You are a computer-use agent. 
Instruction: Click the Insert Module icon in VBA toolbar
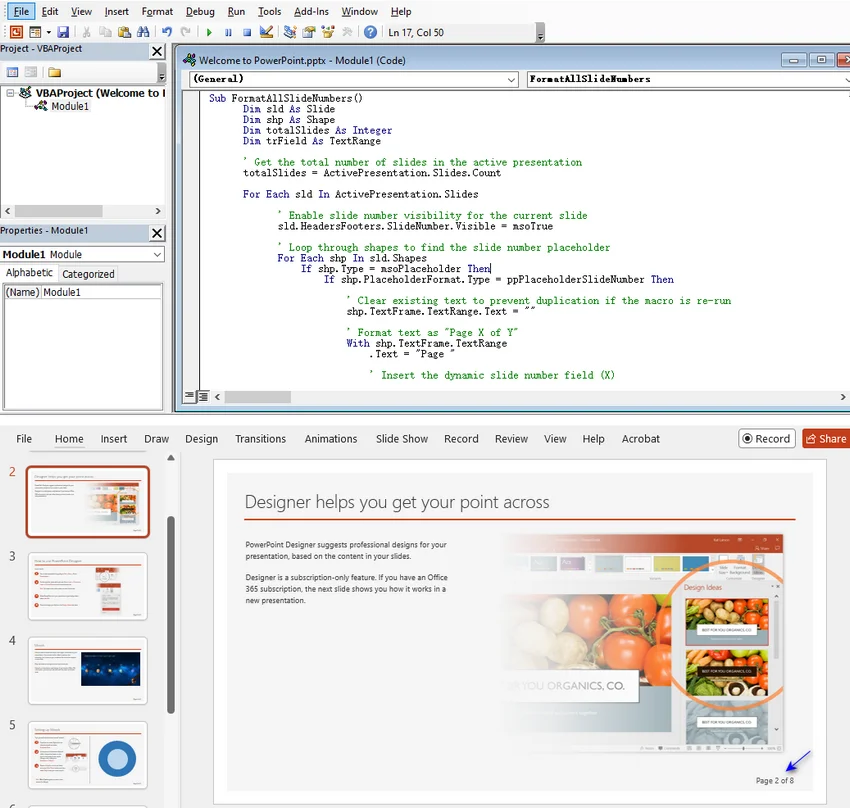click(35, 32)
